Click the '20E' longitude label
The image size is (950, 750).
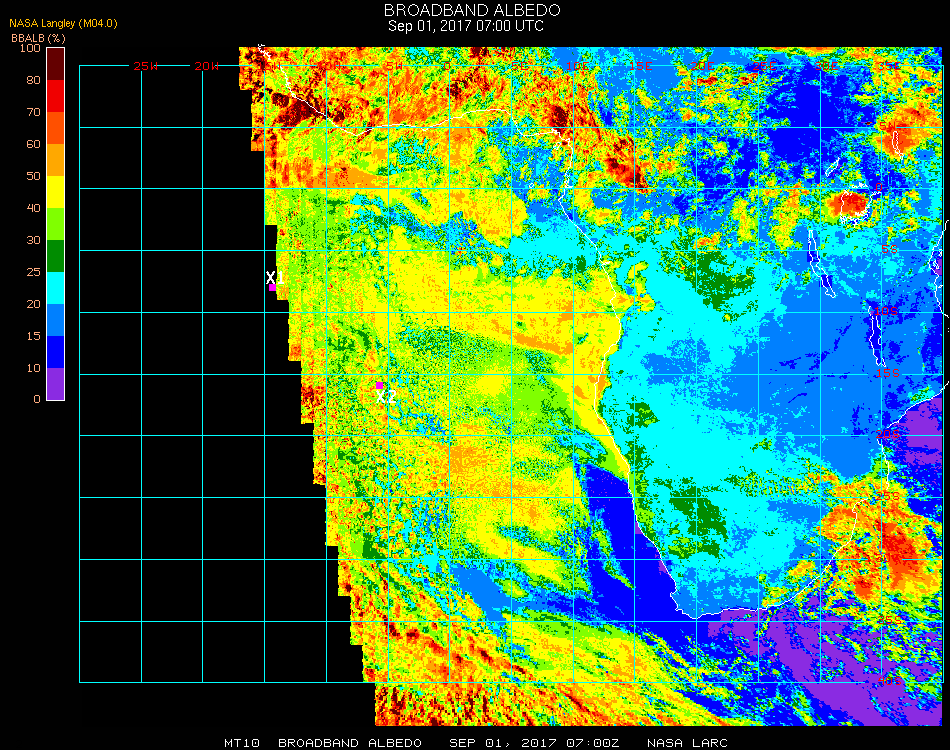pos(702,66)
